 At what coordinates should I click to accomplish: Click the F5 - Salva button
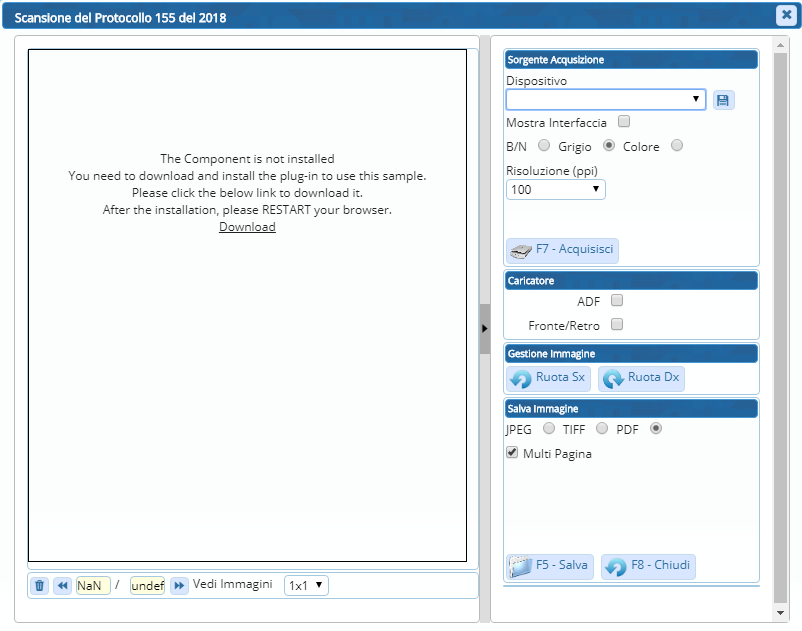tap(549, 566)
